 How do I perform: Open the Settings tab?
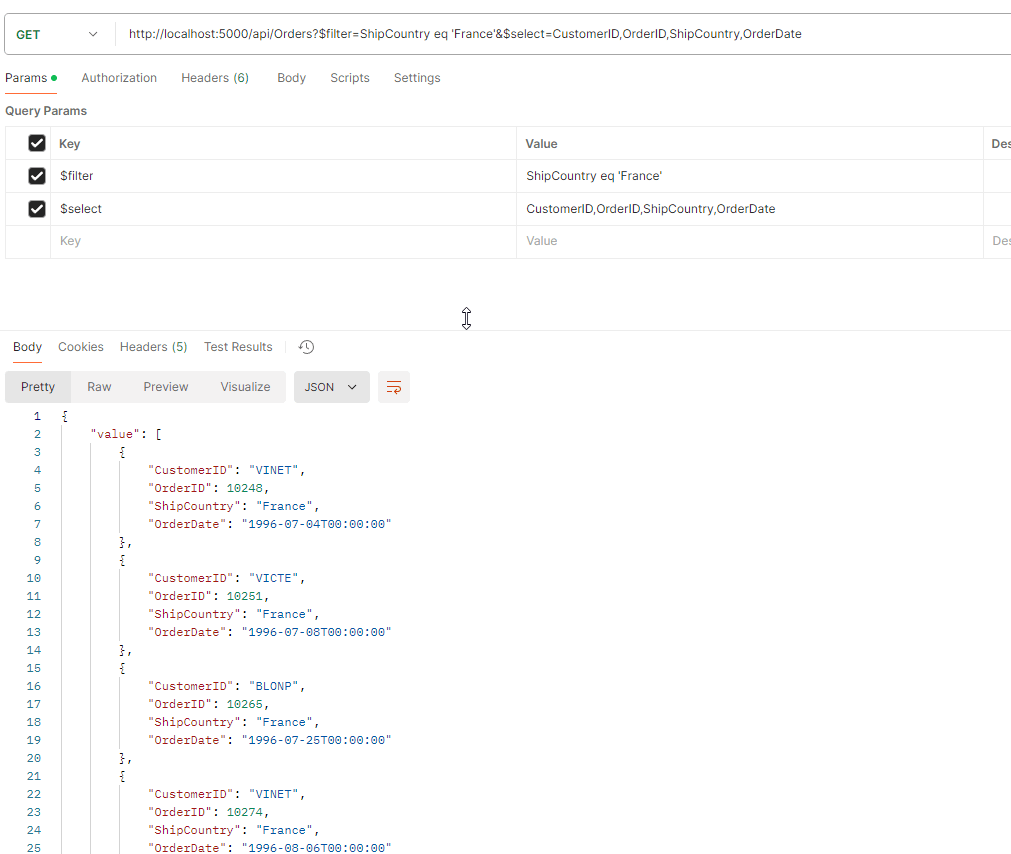tap(417, 78)
